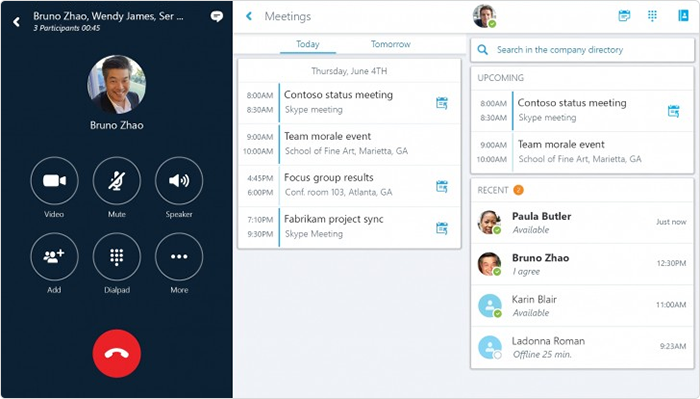Image resolution: width=700 pixels, height=399 pixels.
Task: Open the More call options
Action: pos(179,257)
